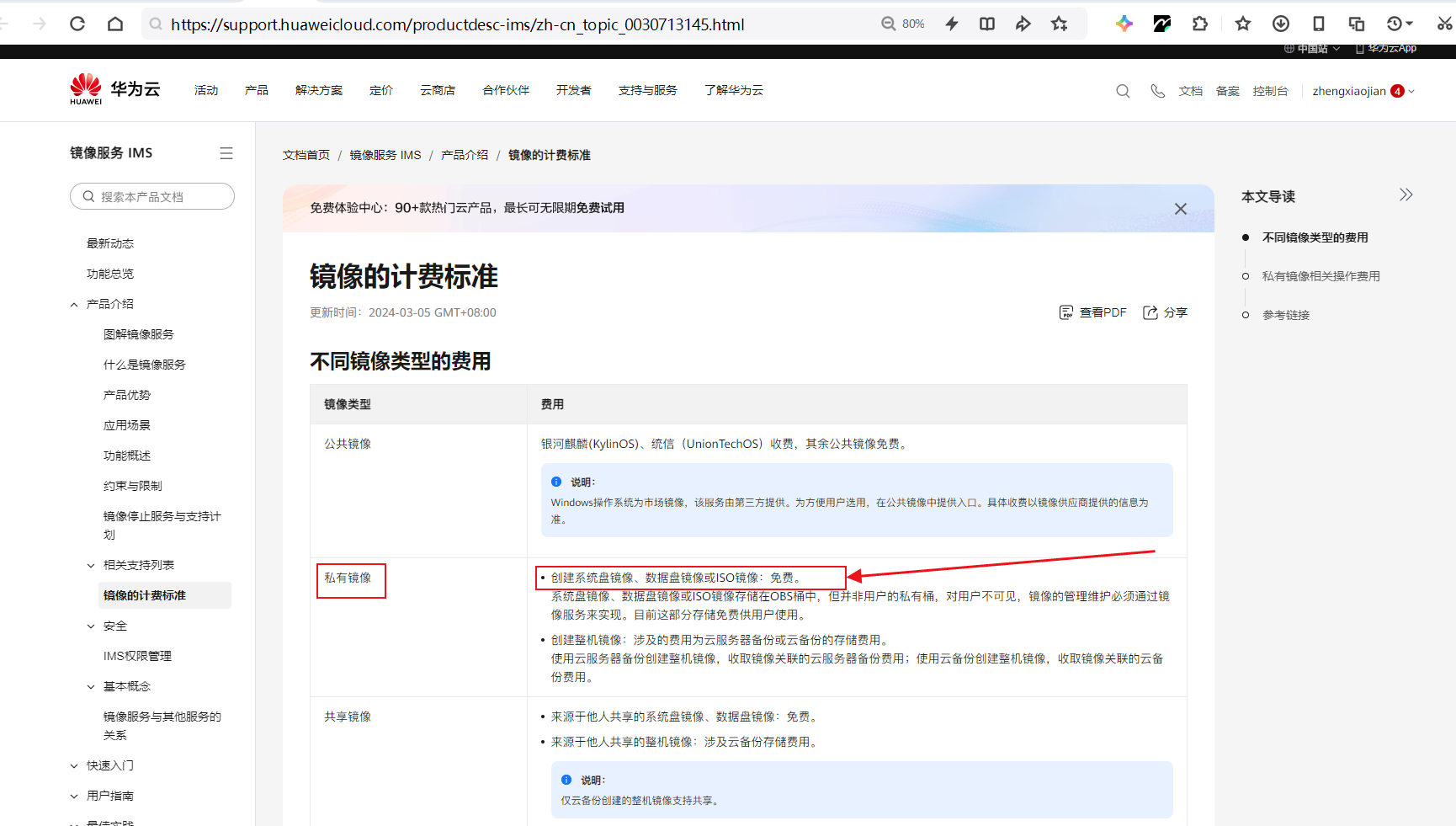Click the zoom 80% magnifier icon
Image resolution: width=1456 pixels, height=826 pixels.
click(x=888, y=24)
